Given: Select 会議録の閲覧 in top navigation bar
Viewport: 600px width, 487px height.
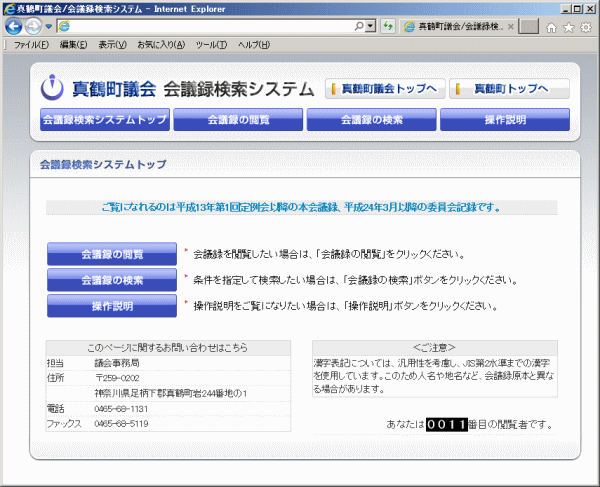Looking at the screenshot, I should coord(238,119).
